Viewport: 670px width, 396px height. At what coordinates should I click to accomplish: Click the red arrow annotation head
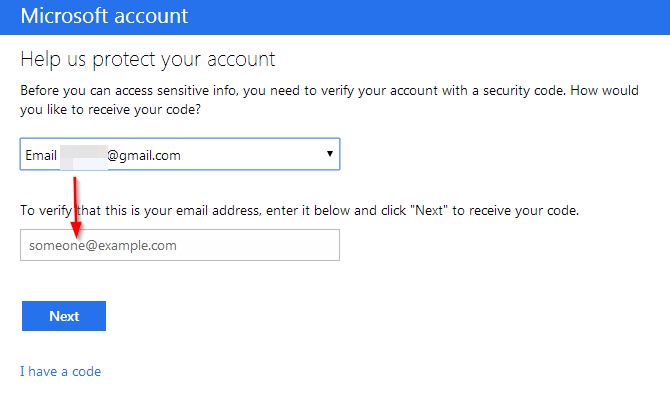[x=76, y=231]
